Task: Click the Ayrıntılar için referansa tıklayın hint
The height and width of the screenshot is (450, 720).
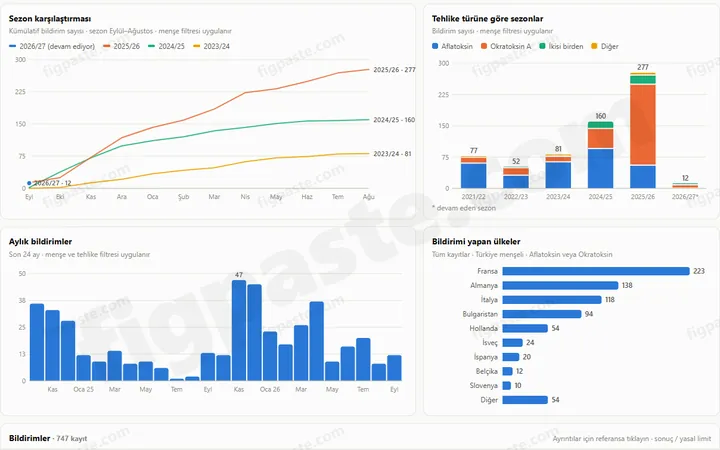Action: click(x=632, y=439)
